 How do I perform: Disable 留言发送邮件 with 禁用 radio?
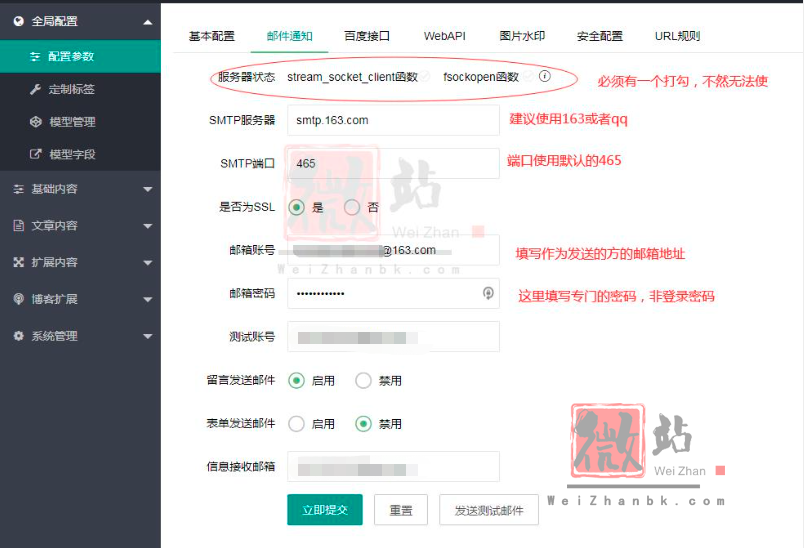[363, 380]
